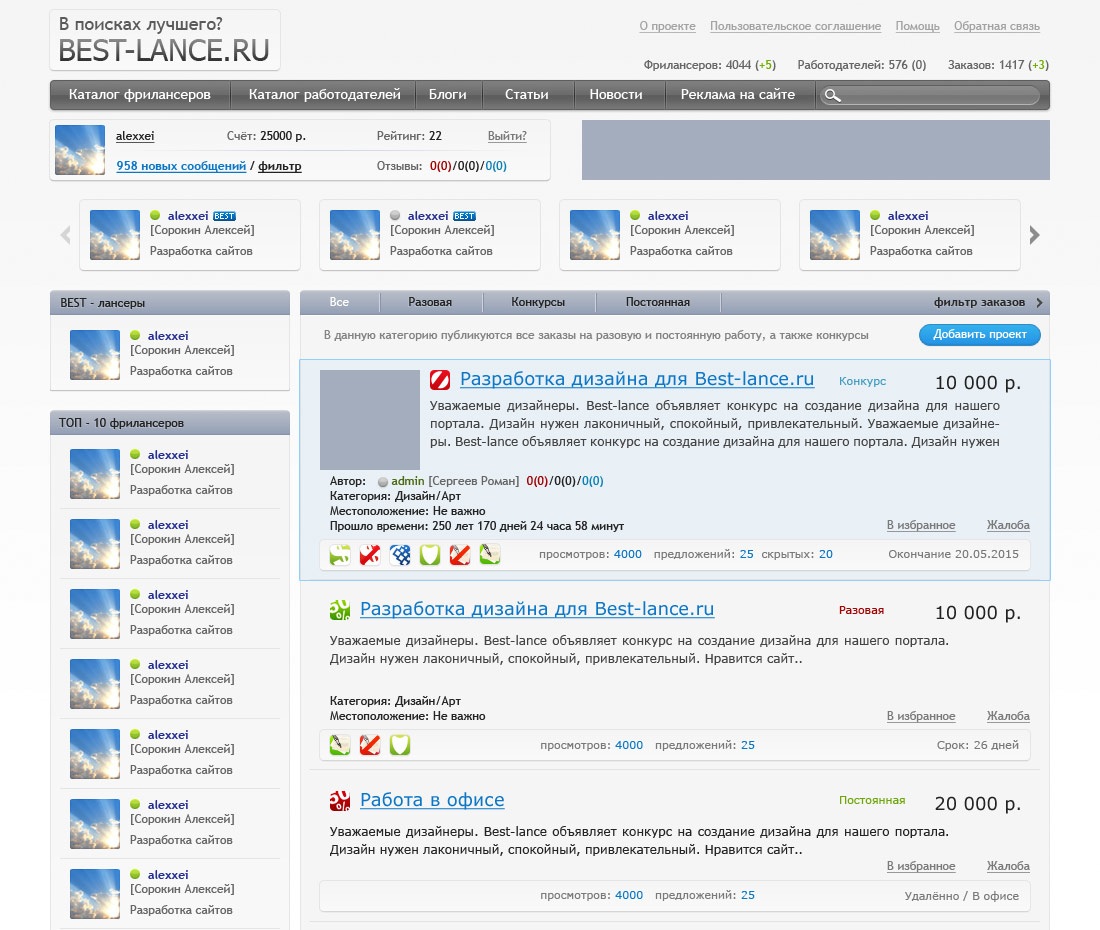Show next freelancers with the right carousel arrow
This screenshot has width=1100, height=930.
click(1034, 235)
